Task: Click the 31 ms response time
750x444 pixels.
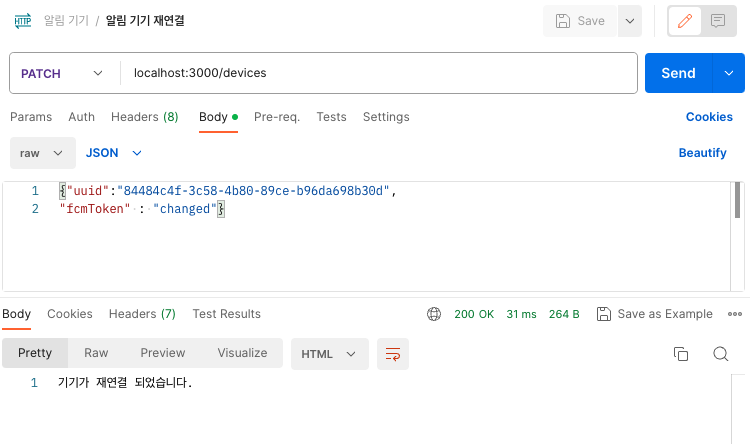Action: (521, 314)
